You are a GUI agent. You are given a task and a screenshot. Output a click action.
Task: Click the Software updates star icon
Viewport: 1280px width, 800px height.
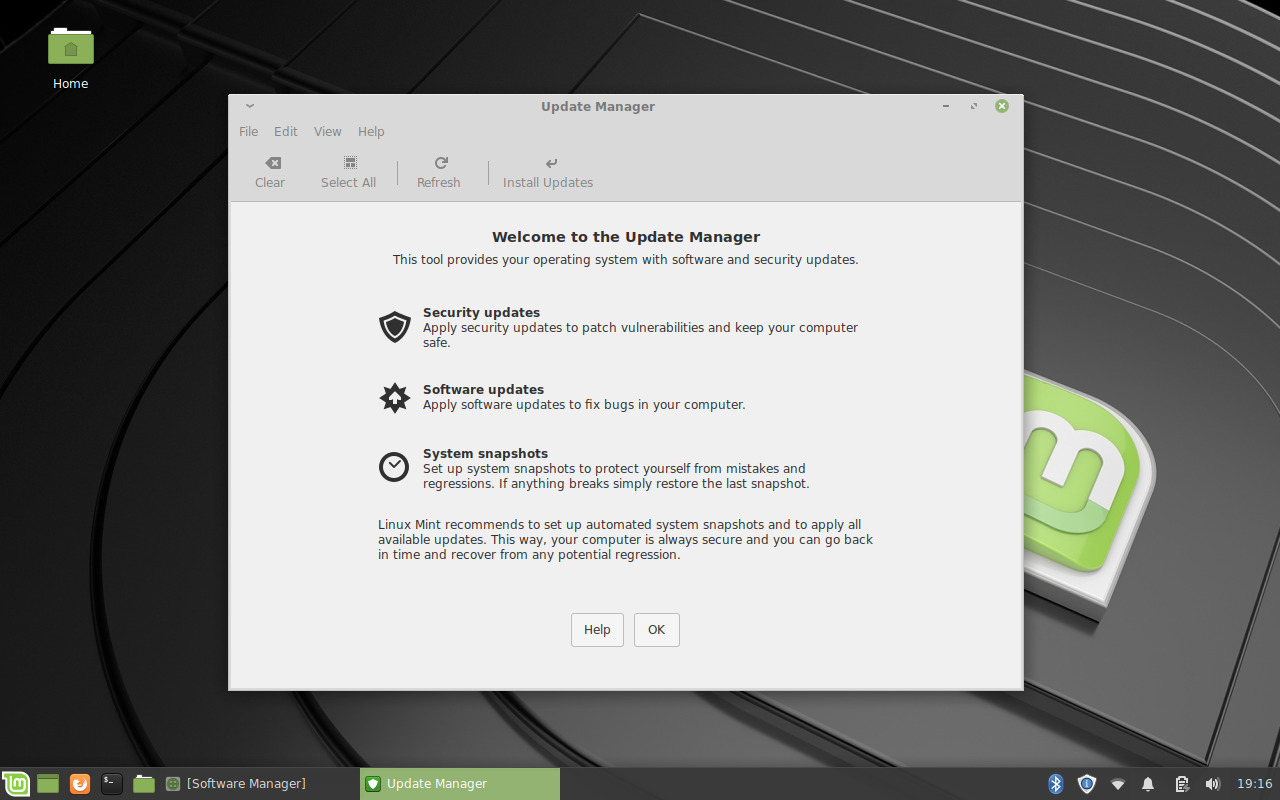click(394, 397)
